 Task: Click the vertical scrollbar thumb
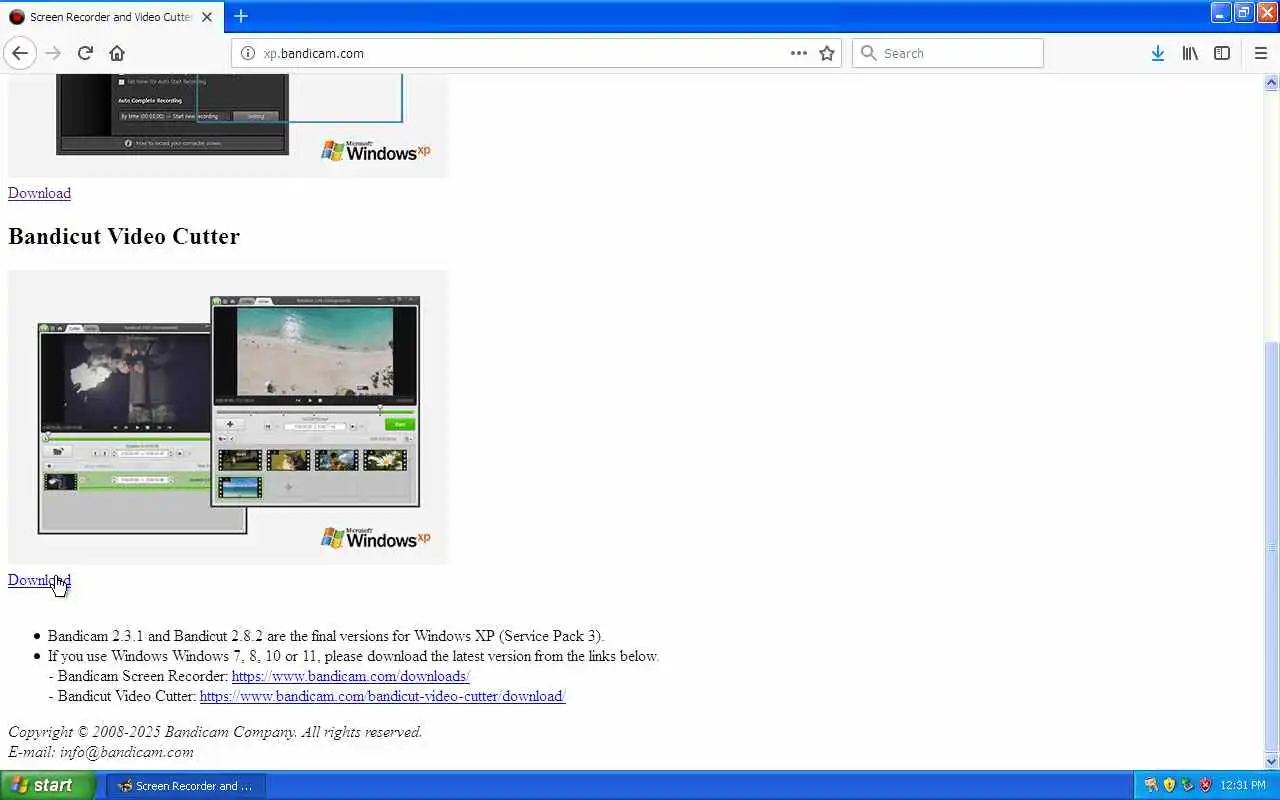(x=1271, y=545)
